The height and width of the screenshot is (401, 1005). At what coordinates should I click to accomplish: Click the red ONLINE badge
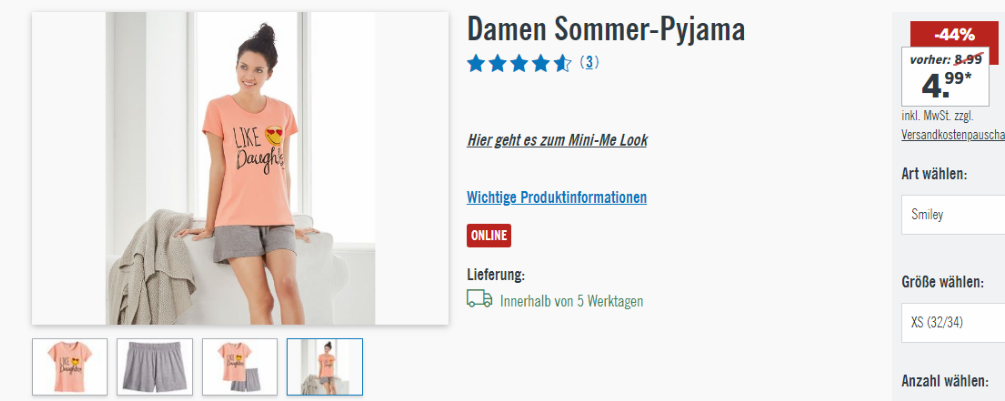click(x=489, y=236)
